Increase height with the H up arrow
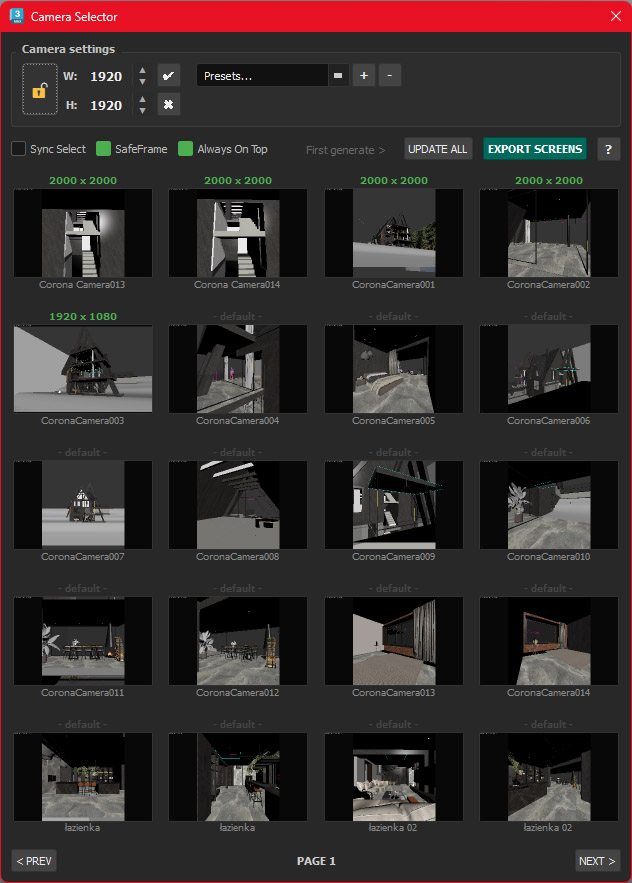This screenshot has width=632, height=883. click(143, 99)
